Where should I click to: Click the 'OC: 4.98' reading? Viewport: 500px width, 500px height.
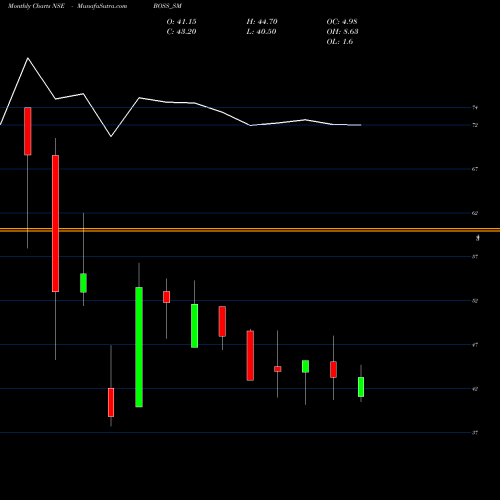pos(342,22)
